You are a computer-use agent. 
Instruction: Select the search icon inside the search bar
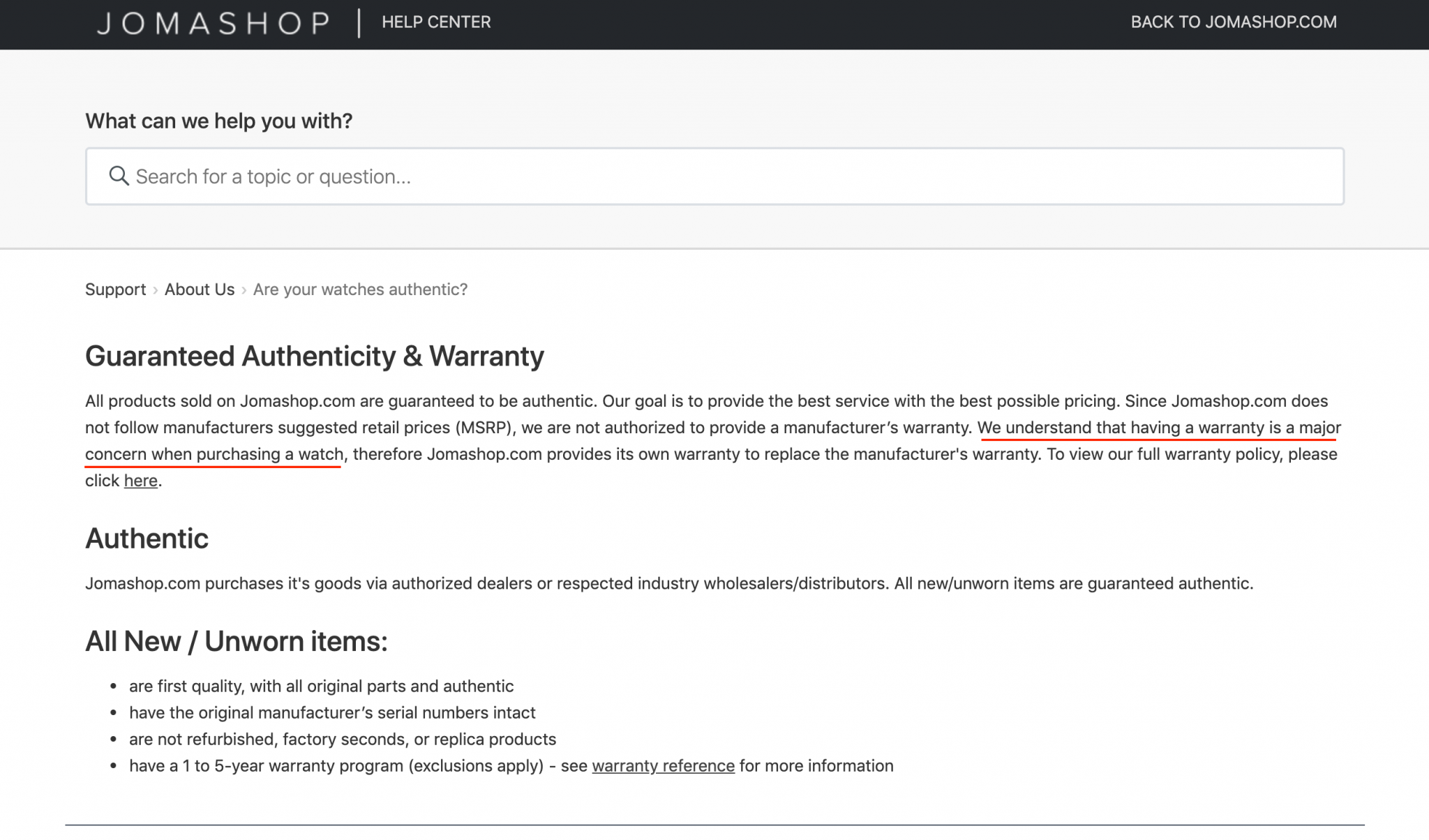[119, 176]
